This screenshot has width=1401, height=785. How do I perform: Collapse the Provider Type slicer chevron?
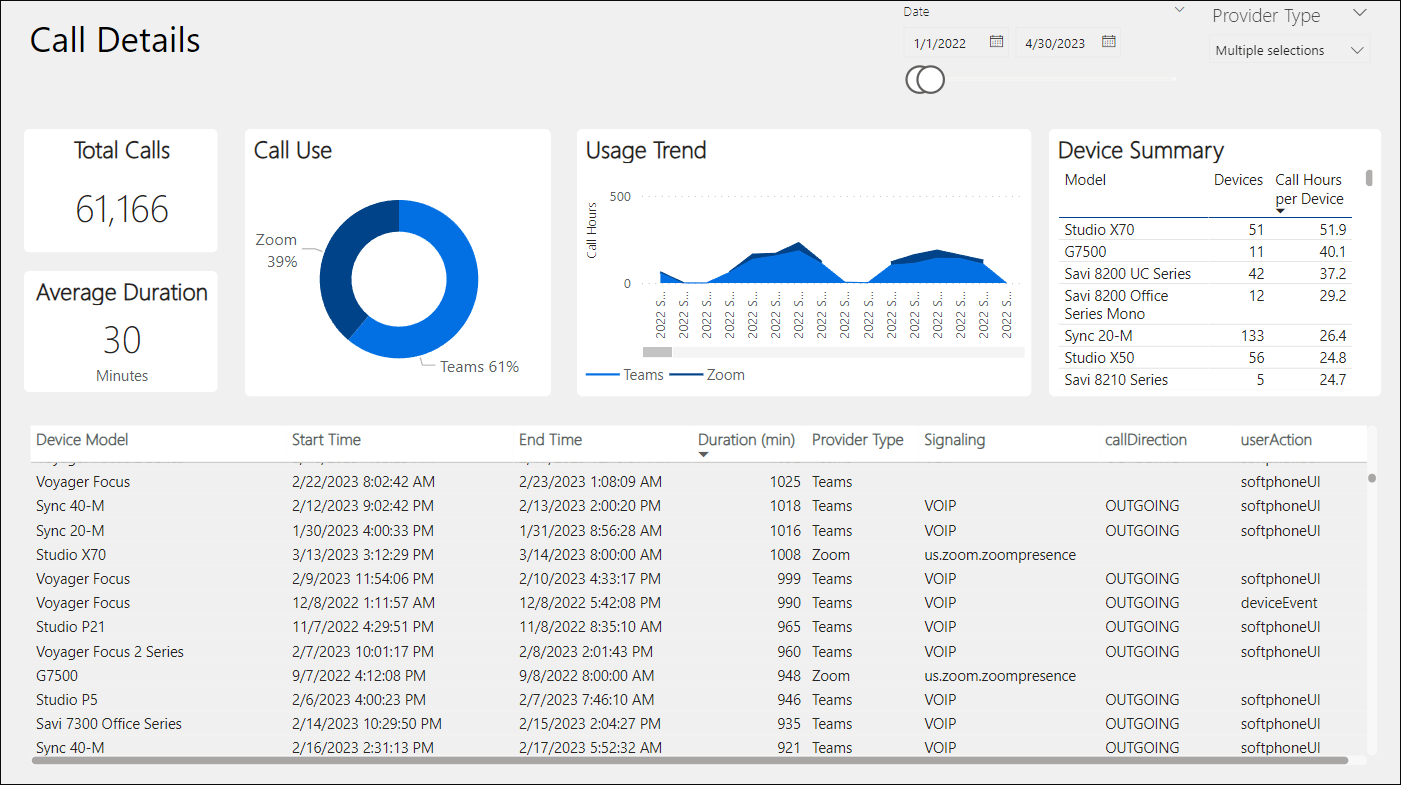[x=1358, y=14]
